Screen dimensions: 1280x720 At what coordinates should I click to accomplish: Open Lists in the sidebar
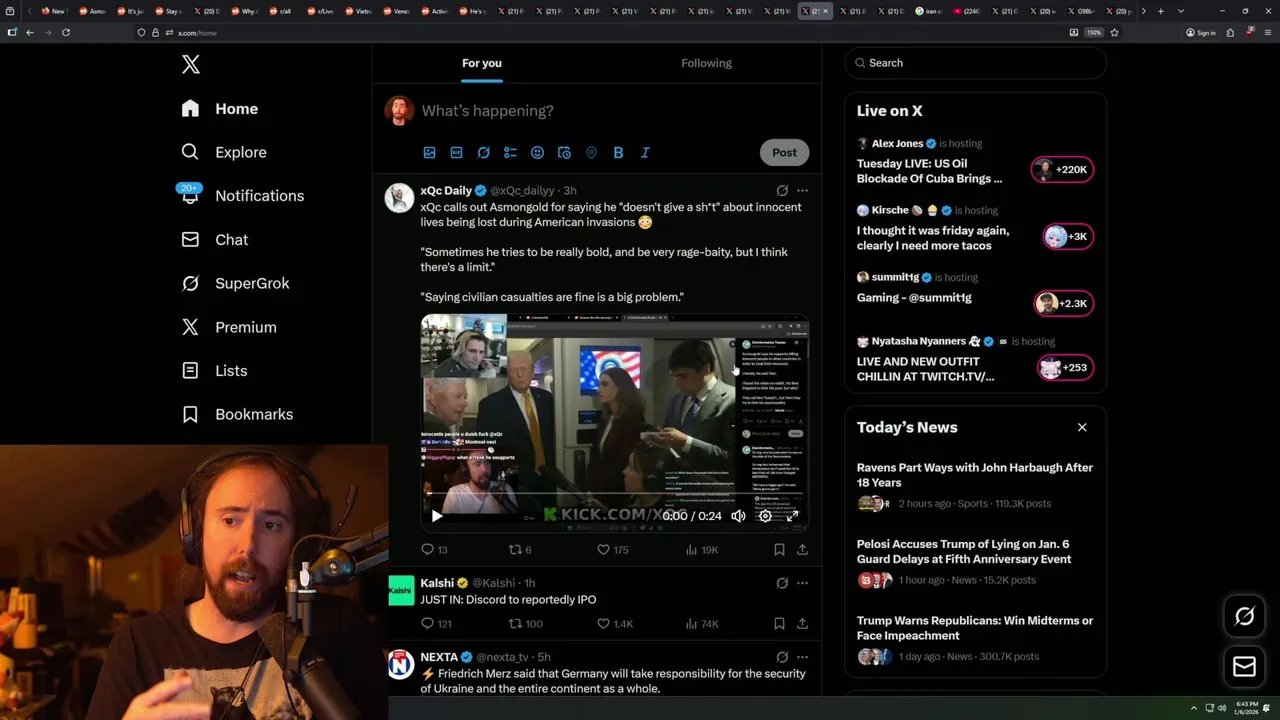(x=215, y=371)
